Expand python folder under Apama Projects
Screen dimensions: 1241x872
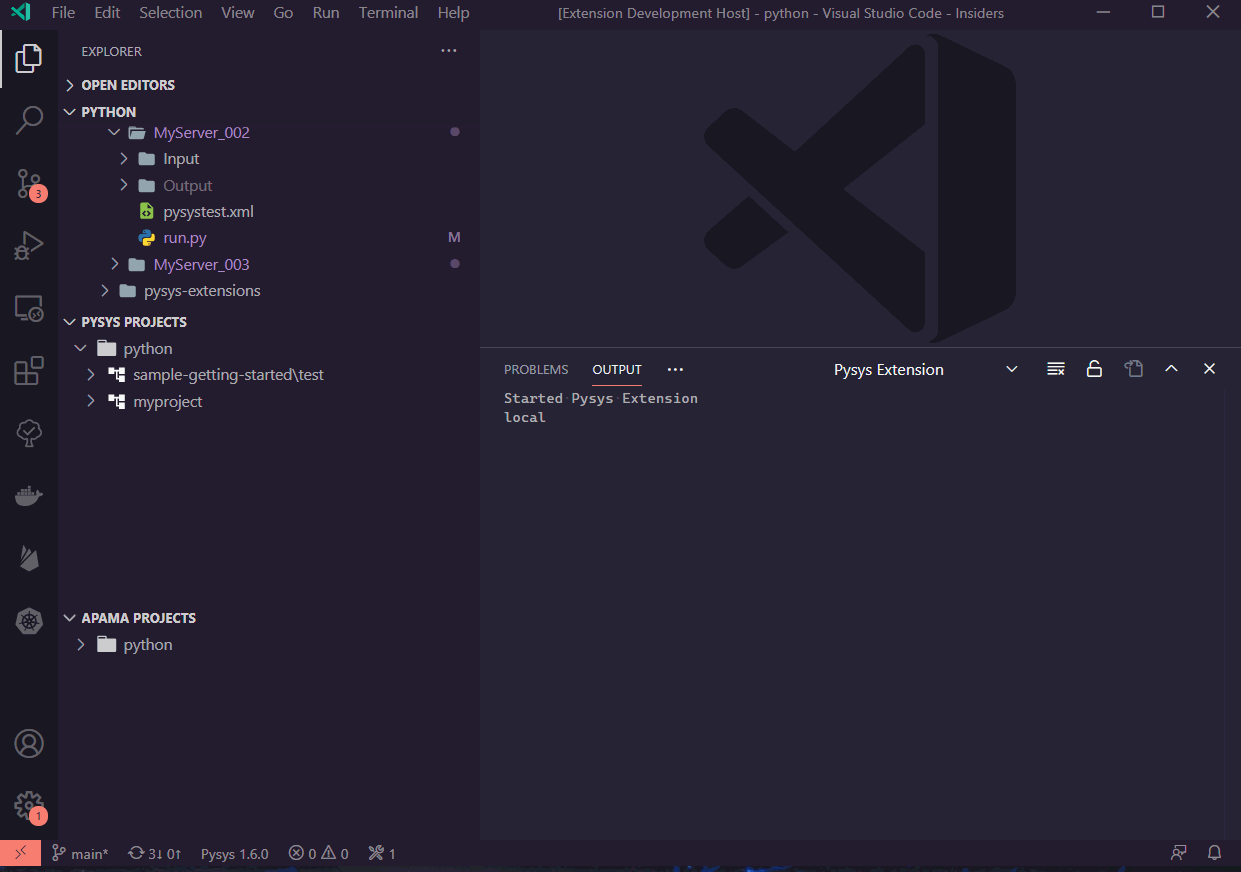pos(81,644)
